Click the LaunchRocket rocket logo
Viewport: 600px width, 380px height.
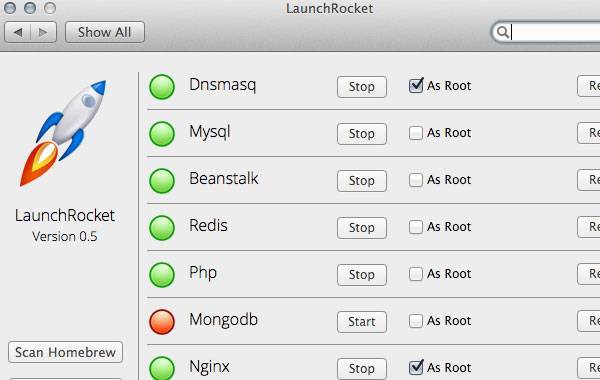tap(64, 133)
